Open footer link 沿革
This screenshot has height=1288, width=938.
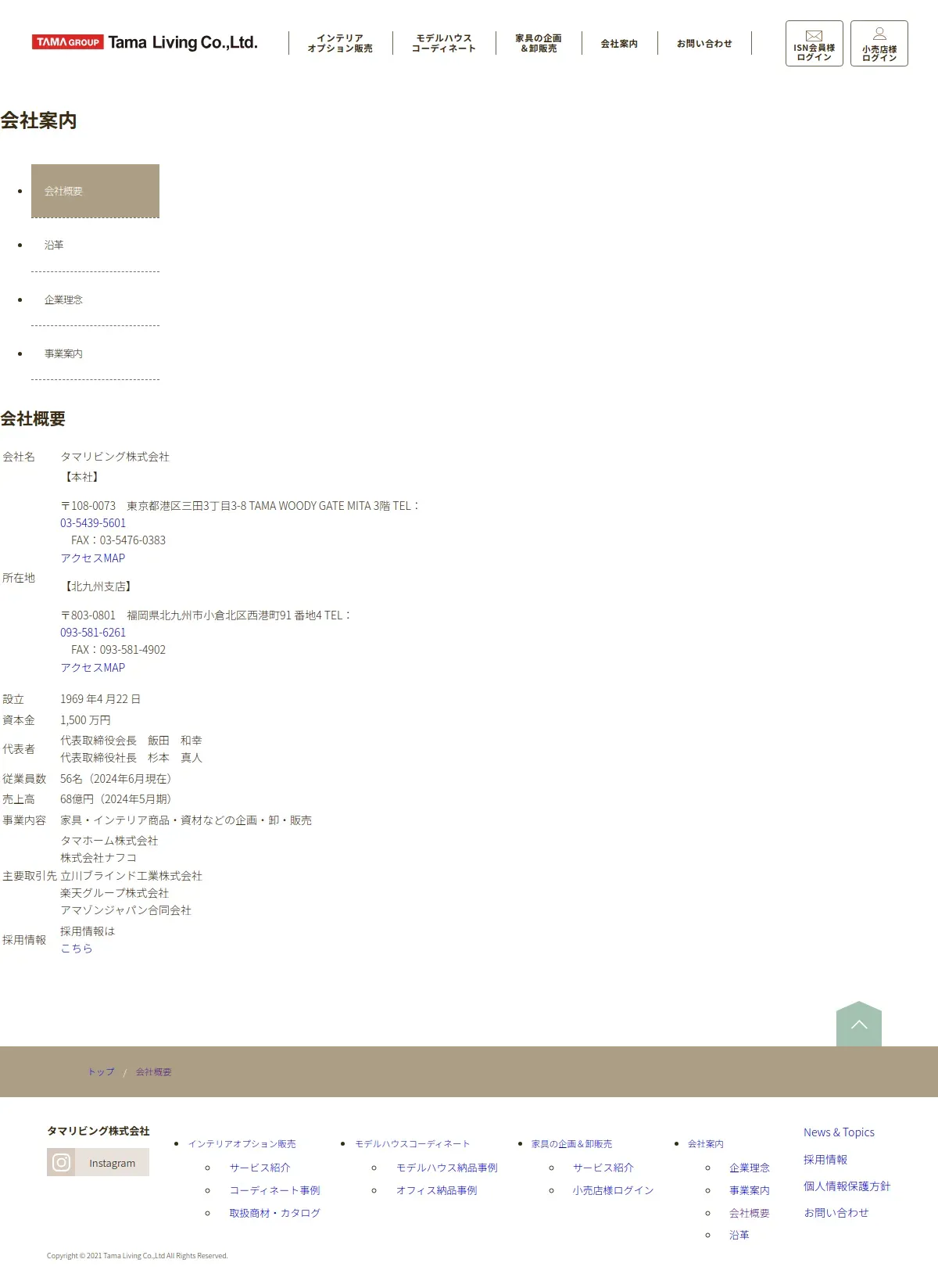point(739,1235)
